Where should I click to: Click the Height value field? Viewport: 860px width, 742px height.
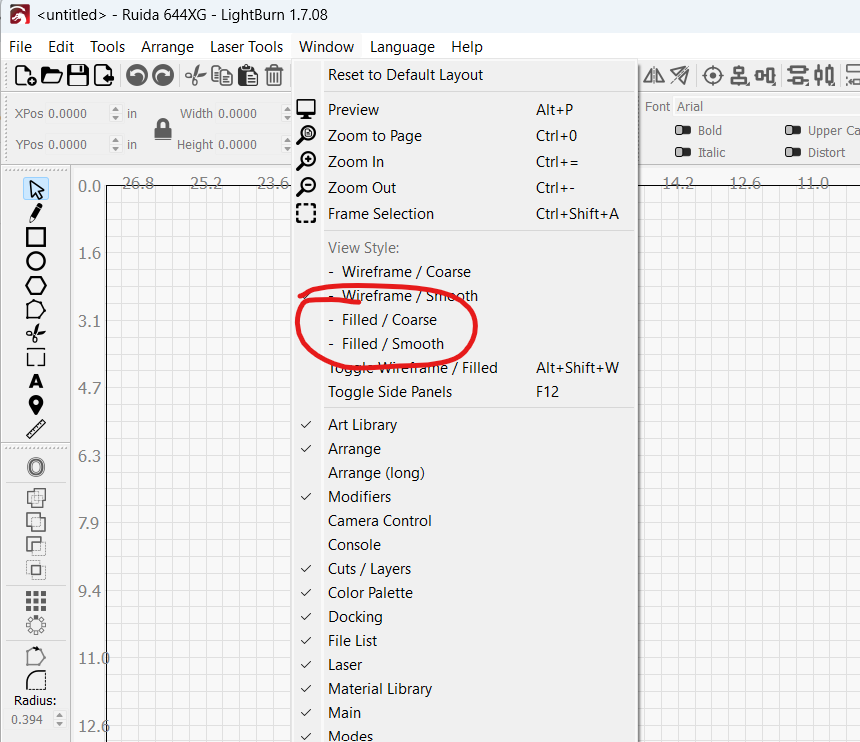tap(248, 145)
